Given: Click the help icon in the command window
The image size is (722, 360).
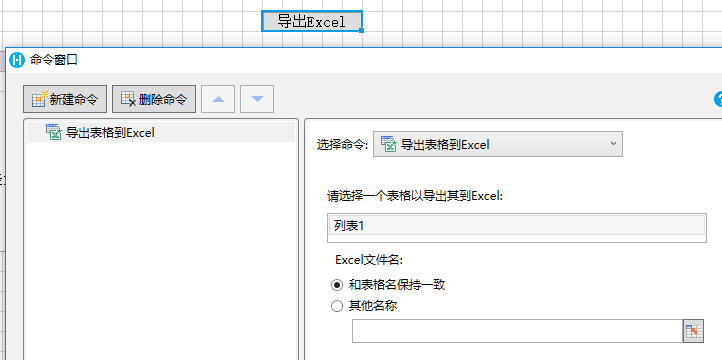Looking at the screenshot, I should point(718,99).
